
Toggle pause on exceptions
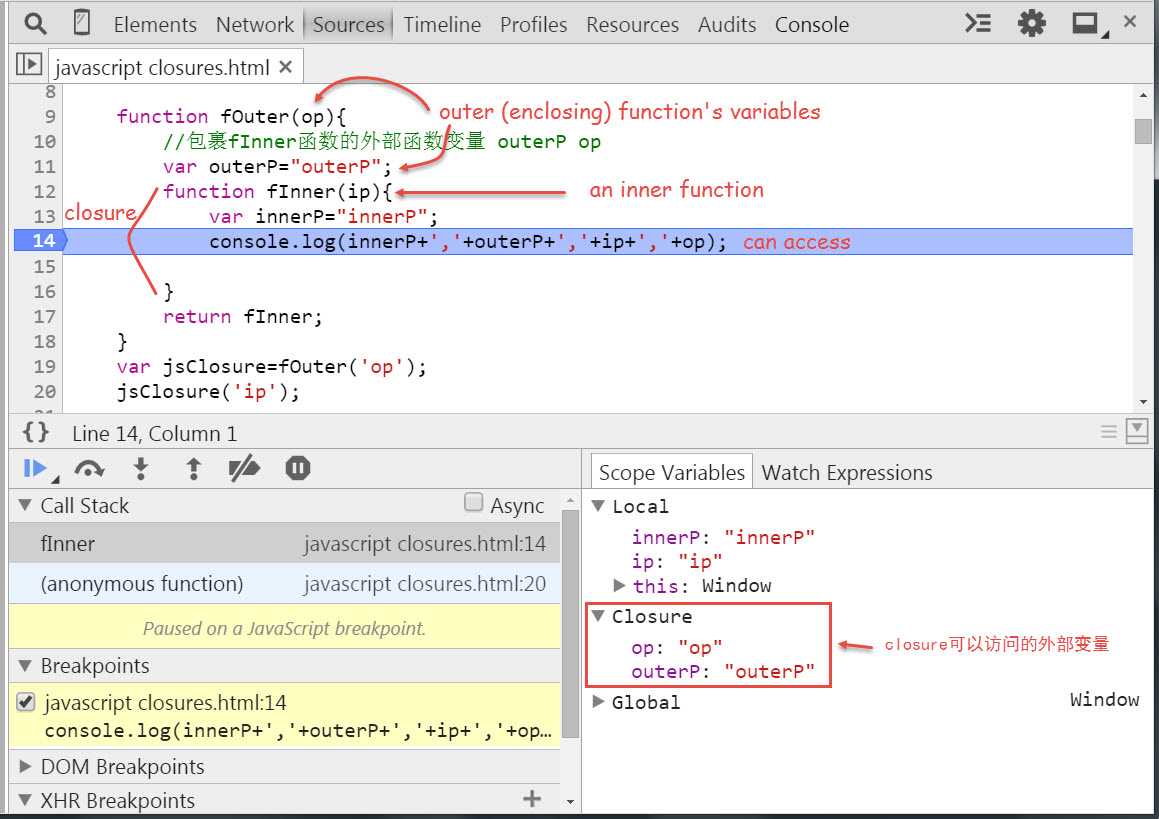coord(297,468)
